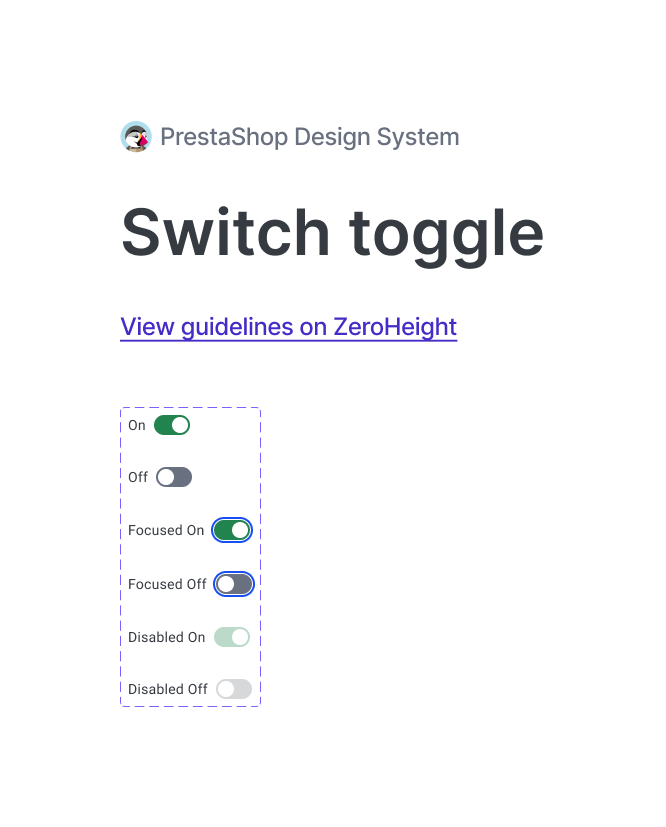
Task: Click the "Off" label text
Action: pos(138,477)
